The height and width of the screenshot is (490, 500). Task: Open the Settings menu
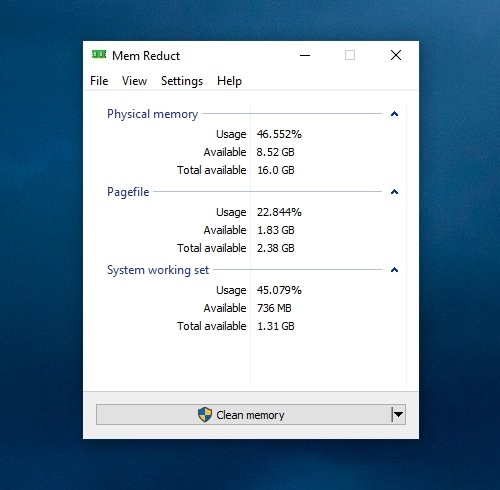(x=182, y=81)
